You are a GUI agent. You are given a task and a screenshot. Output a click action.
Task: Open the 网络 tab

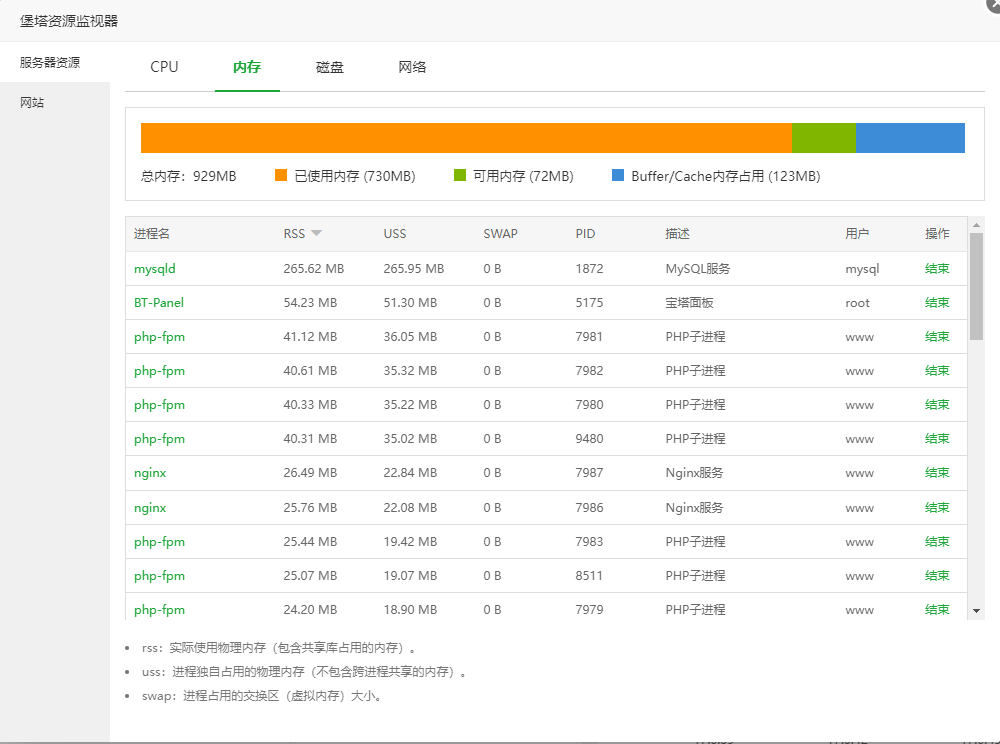point(412,67)
